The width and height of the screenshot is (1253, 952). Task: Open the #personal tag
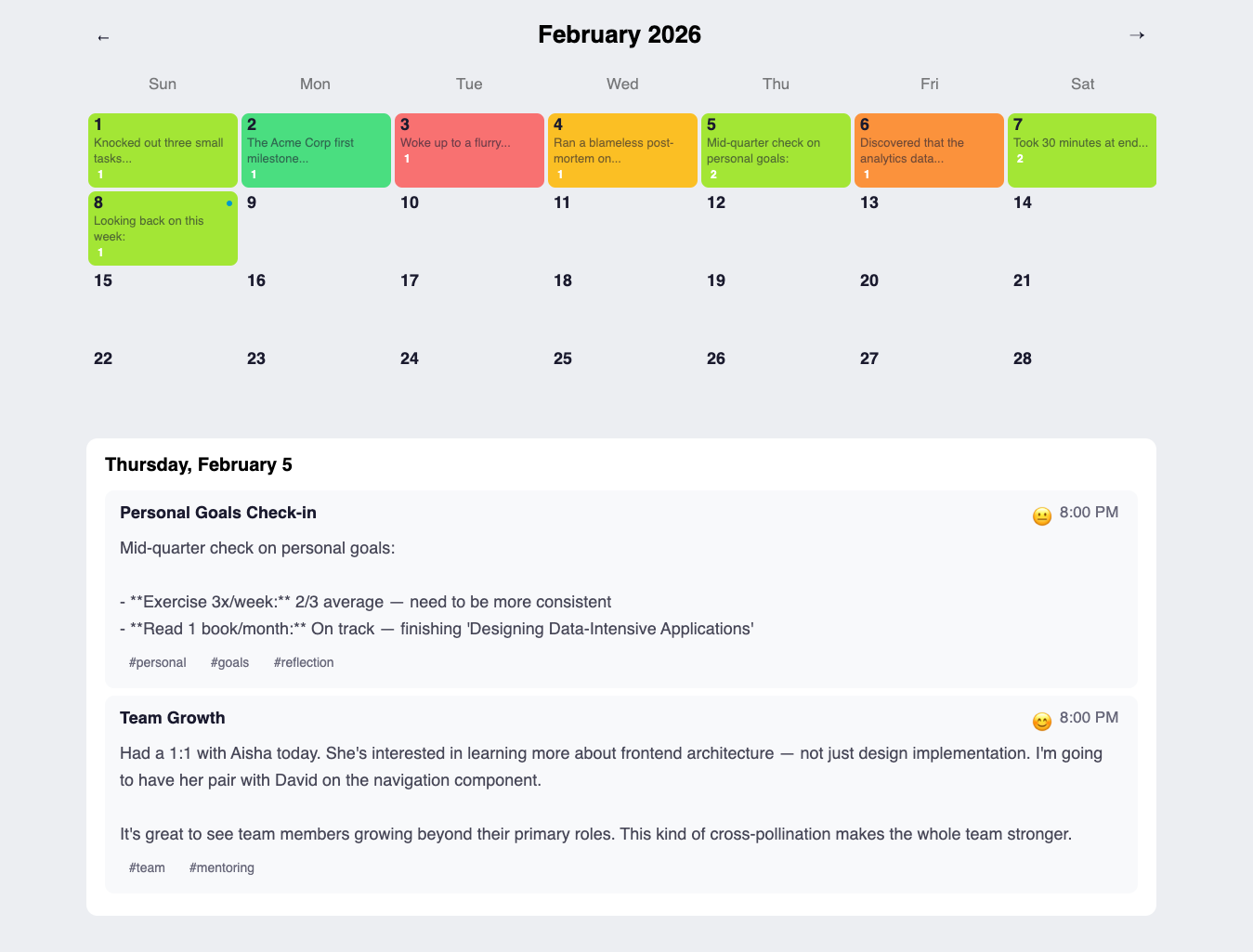(157, 662)
